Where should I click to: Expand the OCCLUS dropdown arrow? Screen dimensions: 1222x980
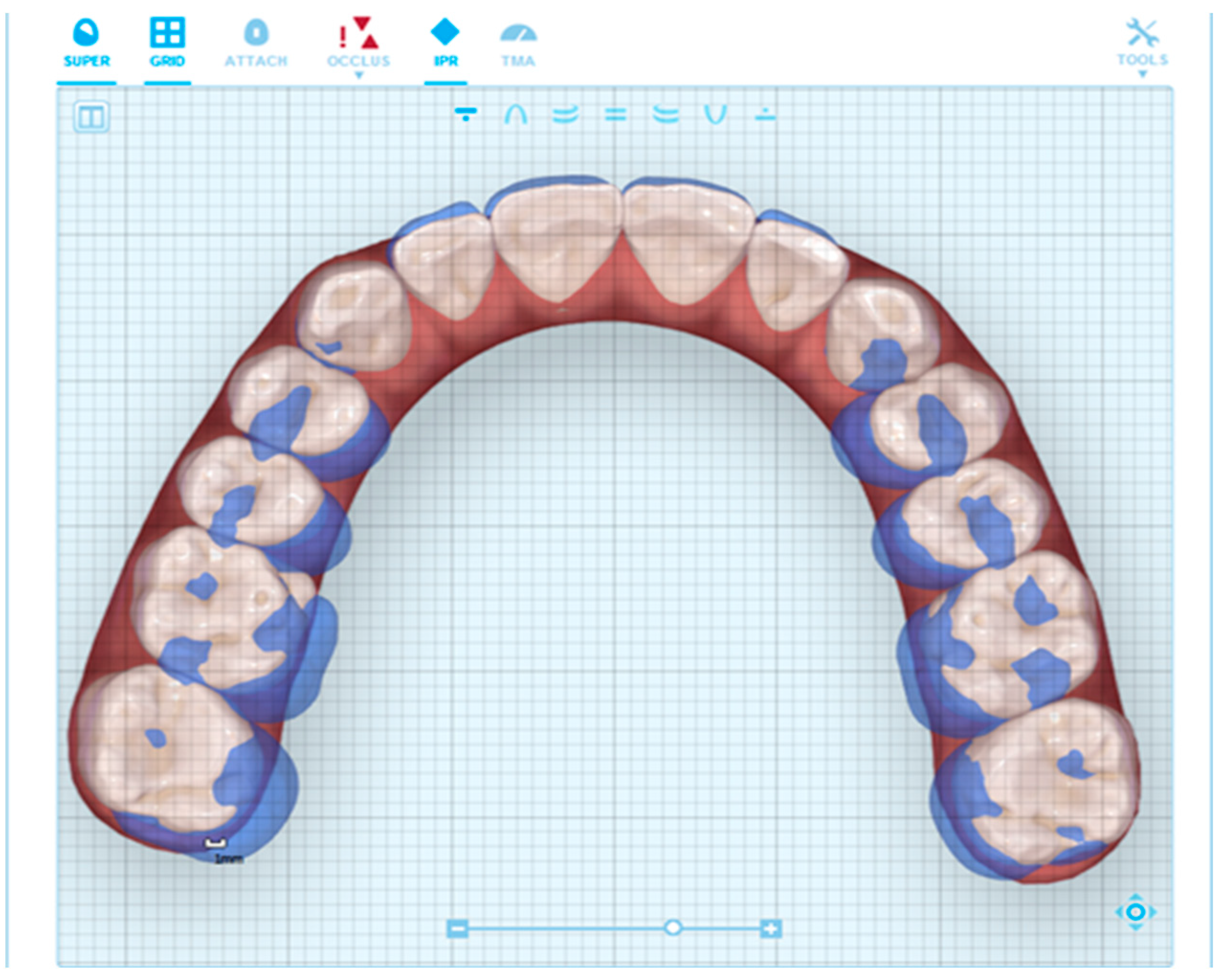[x=358, y=76]
